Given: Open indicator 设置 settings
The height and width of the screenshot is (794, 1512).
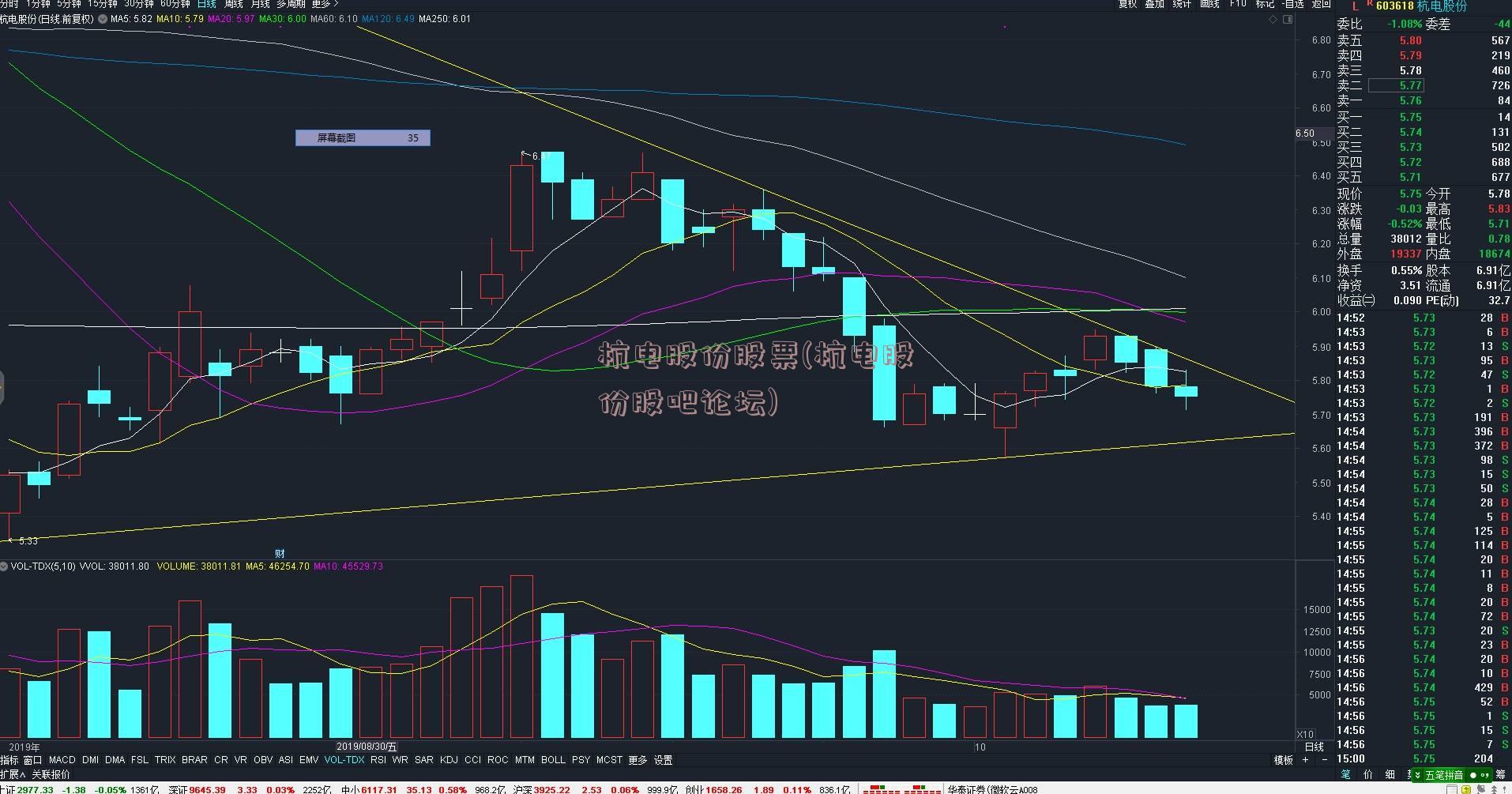Looking at the screenshot, I should (x=664, y=760).
